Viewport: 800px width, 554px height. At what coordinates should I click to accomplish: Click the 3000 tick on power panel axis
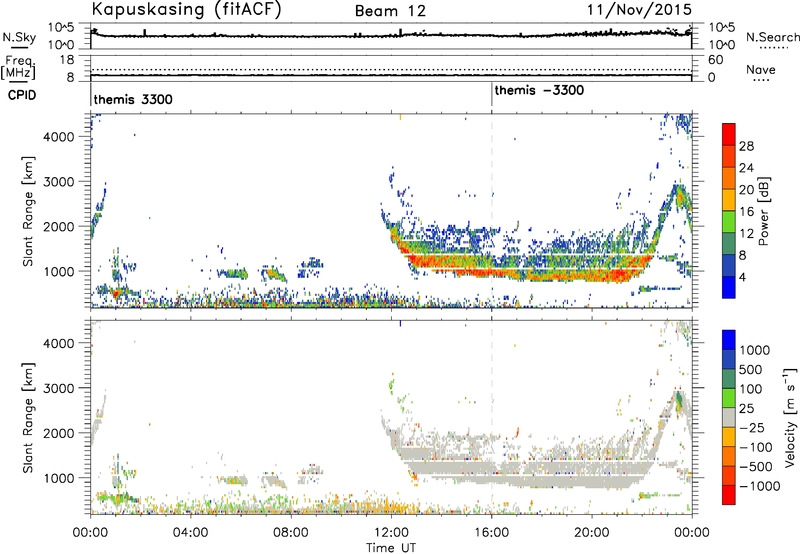58,182
